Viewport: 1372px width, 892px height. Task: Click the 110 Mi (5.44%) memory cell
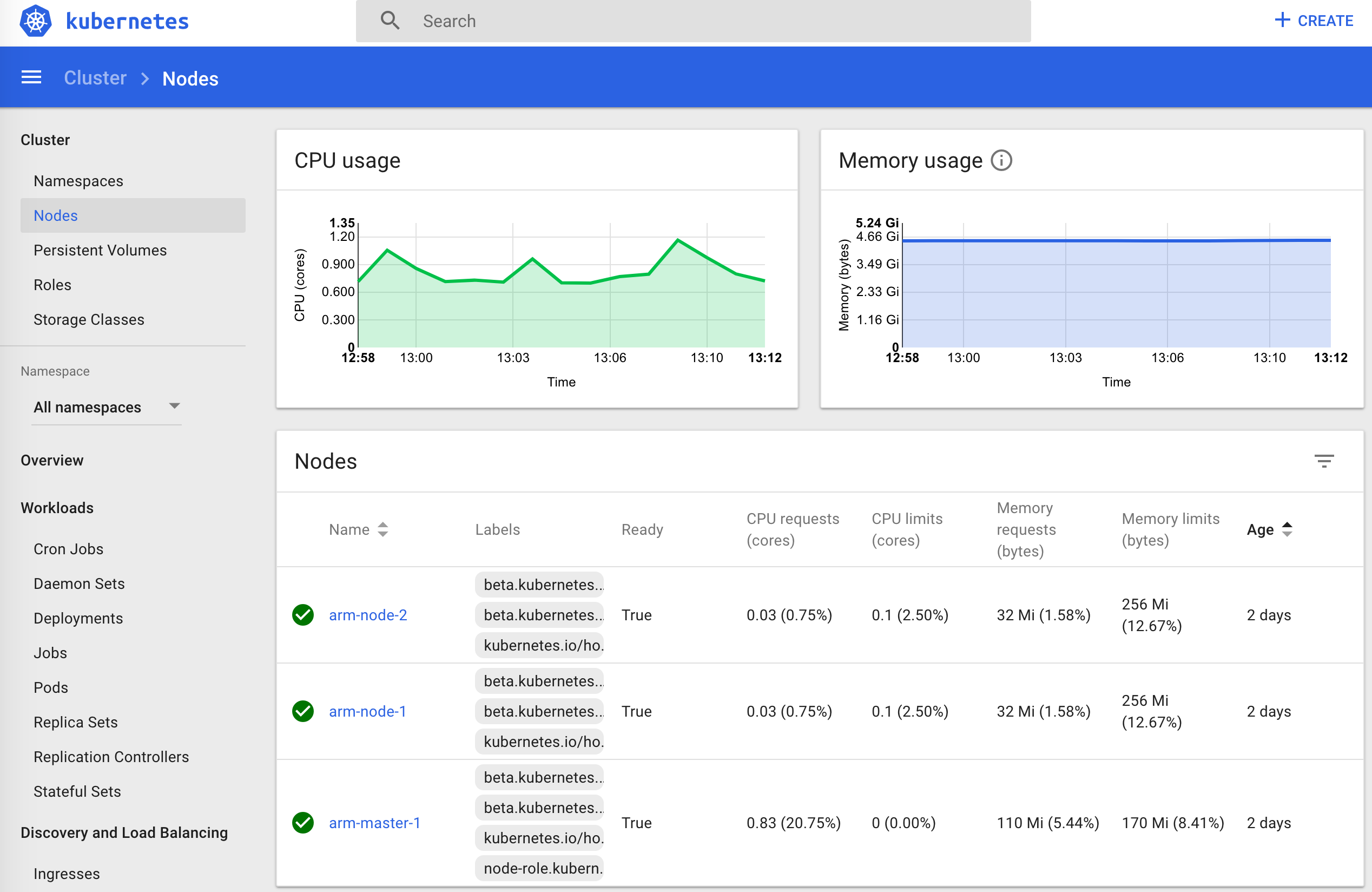pos(1047,822)
